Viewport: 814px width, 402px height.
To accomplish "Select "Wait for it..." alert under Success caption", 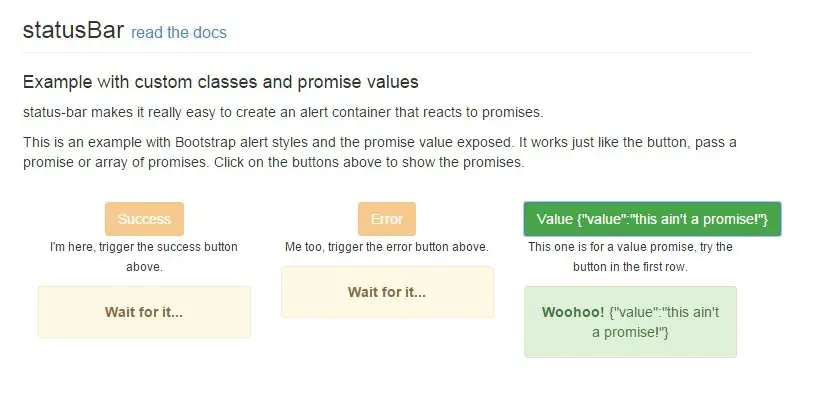I will [144, 312].
